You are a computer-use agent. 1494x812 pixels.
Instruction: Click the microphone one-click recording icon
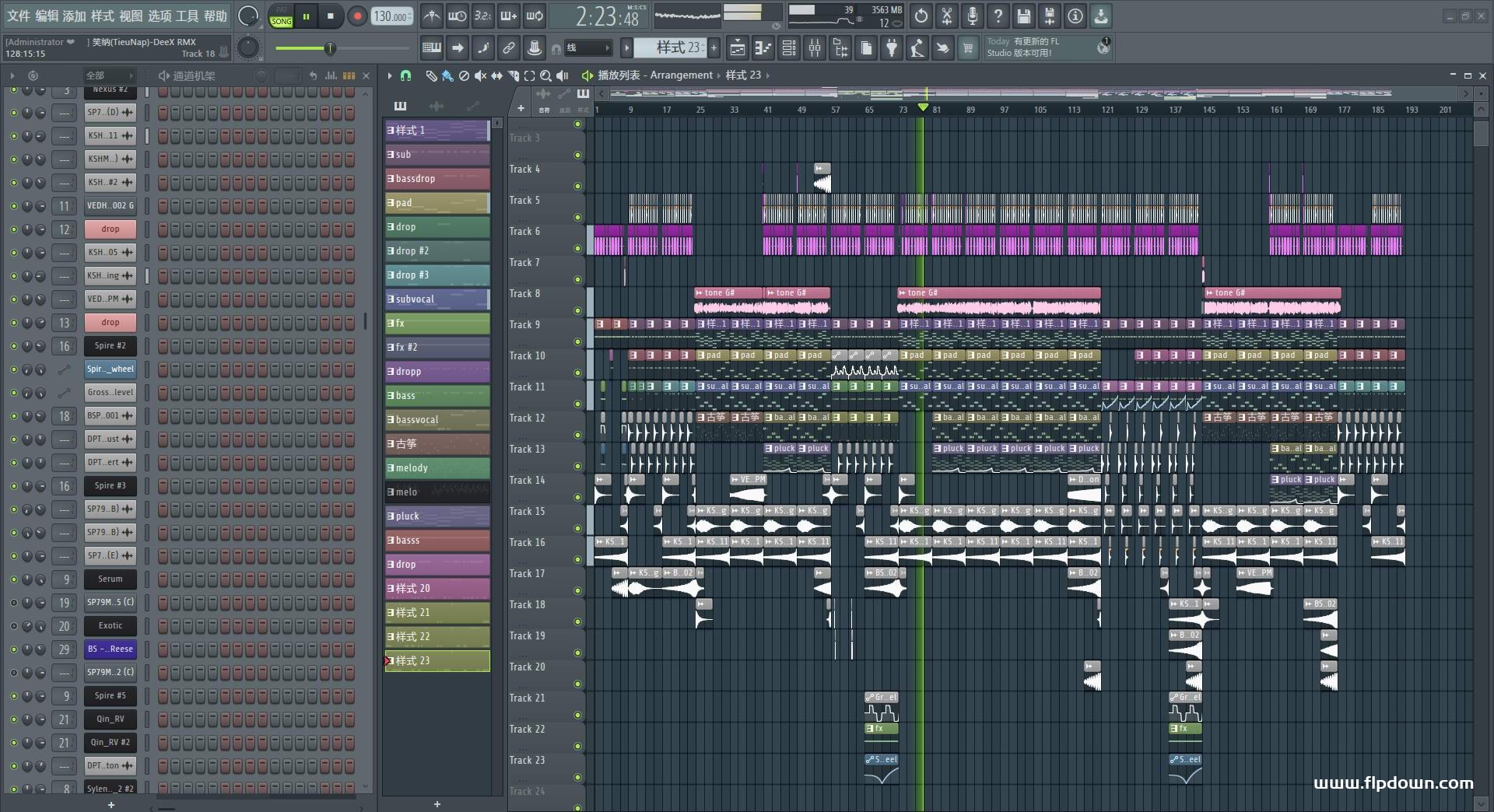(x=972, y=16)
